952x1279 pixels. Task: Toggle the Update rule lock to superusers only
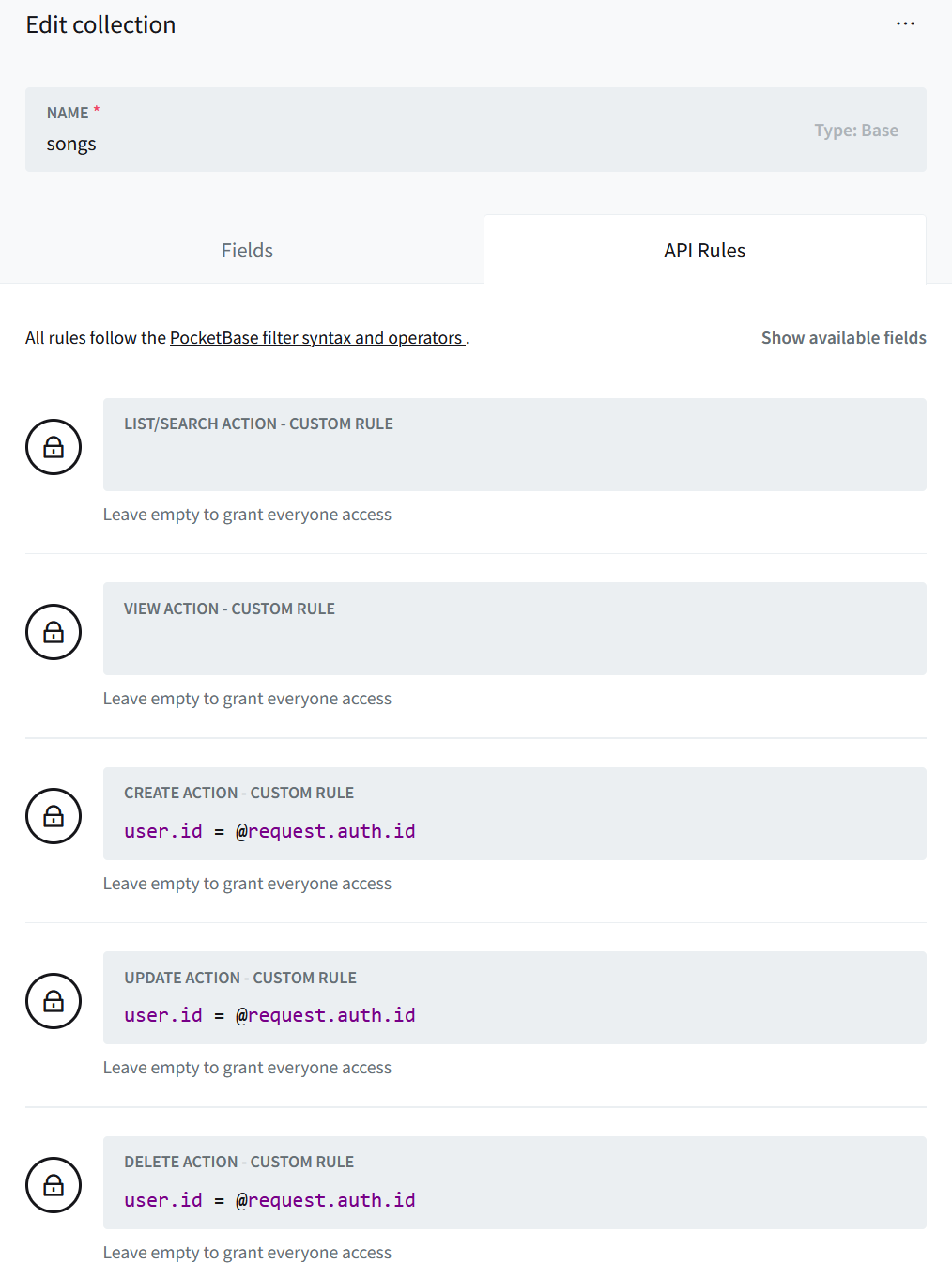(x=54, y=1000)
